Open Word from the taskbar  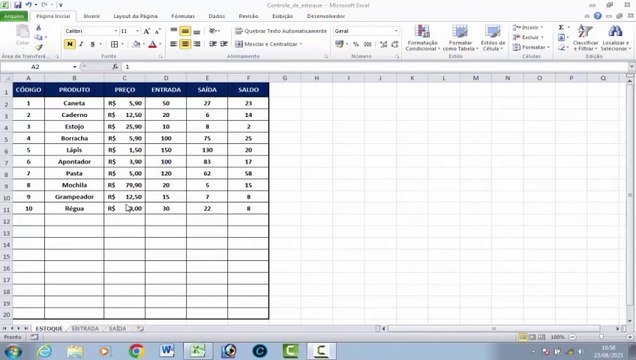pyautogui.click(x=167, y=351)
